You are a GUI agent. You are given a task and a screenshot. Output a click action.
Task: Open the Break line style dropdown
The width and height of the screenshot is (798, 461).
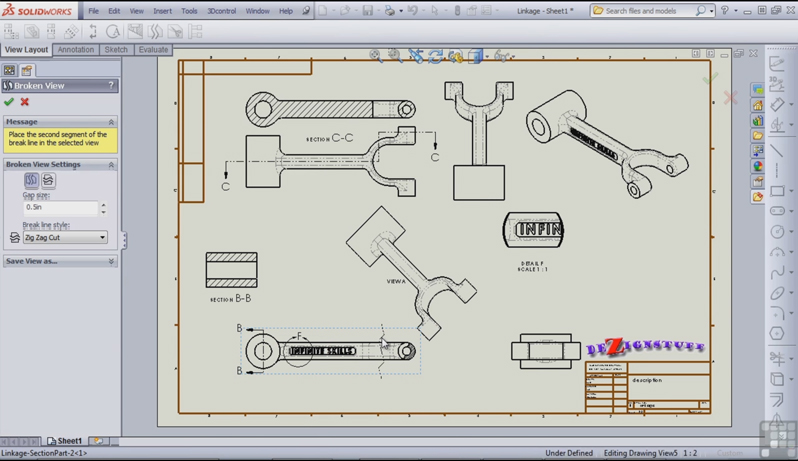coord(65,238)
